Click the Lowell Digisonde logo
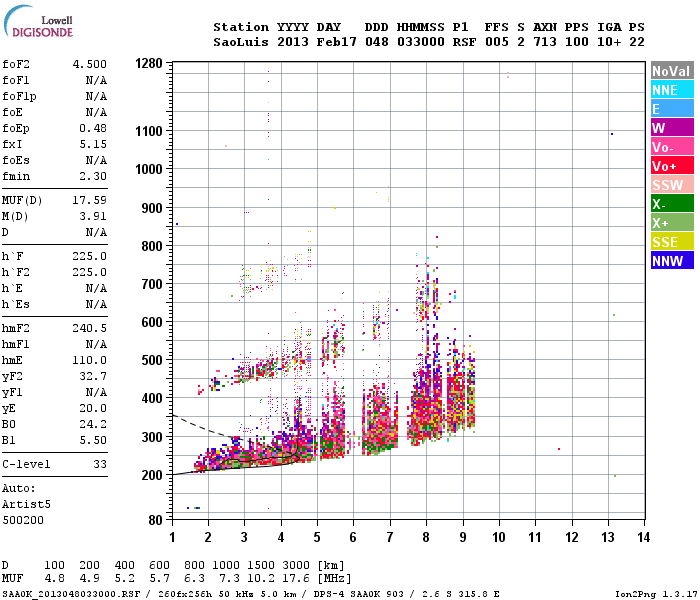700x600 pixels. tap(38, 21)
